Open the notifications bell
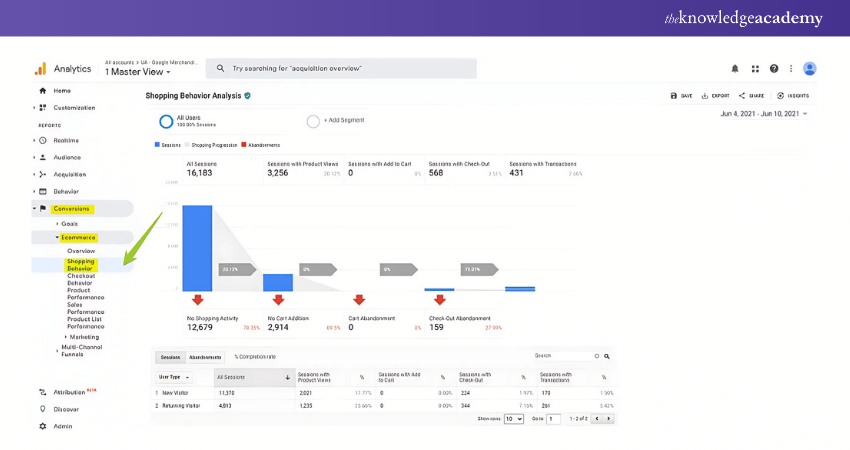Screen dimensions: 850x450 point(735,69)
